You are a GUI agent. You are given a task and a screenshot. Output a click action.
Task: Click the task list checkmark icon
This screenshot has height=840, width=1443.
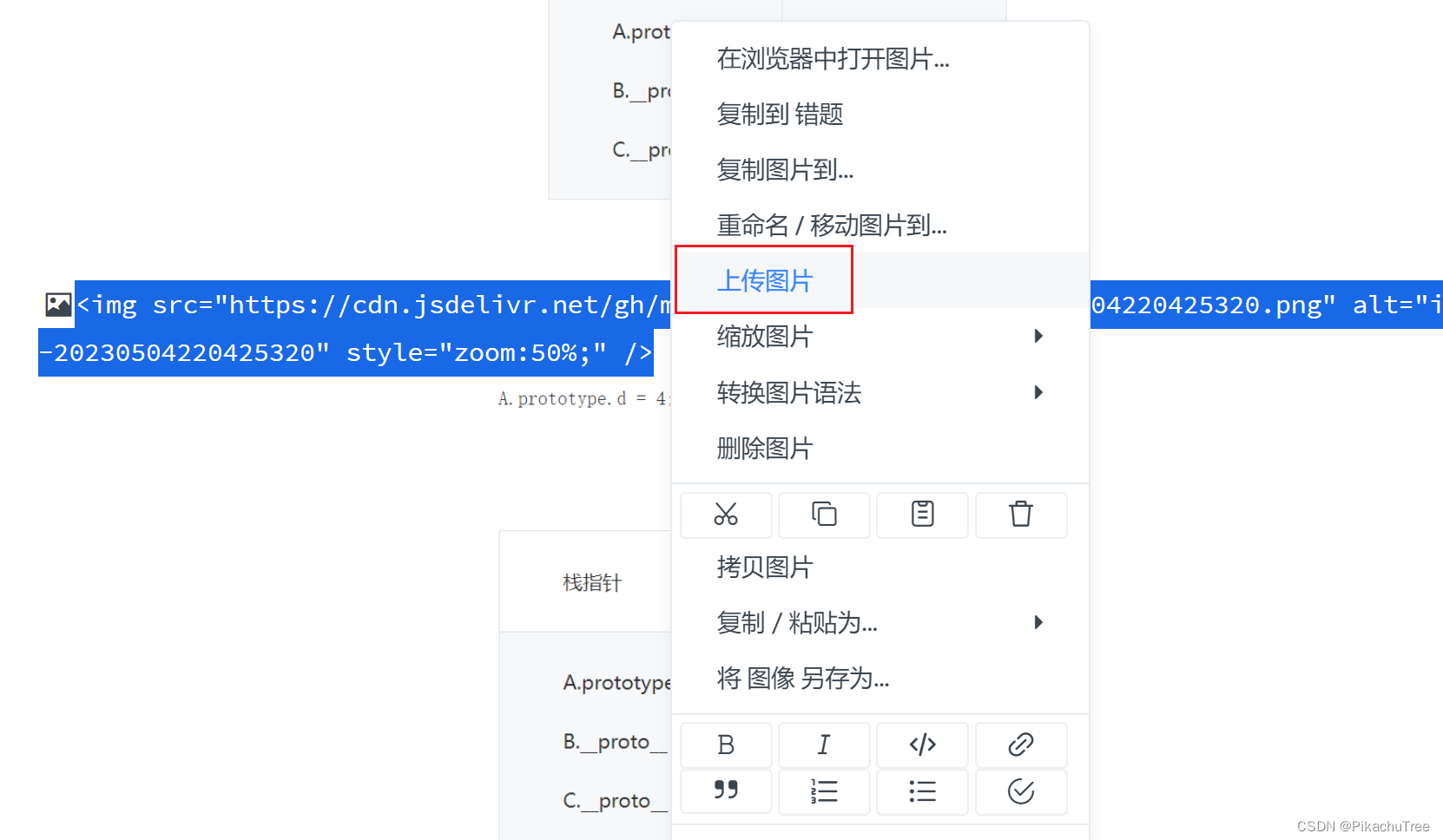click(x=1020, y=791)
